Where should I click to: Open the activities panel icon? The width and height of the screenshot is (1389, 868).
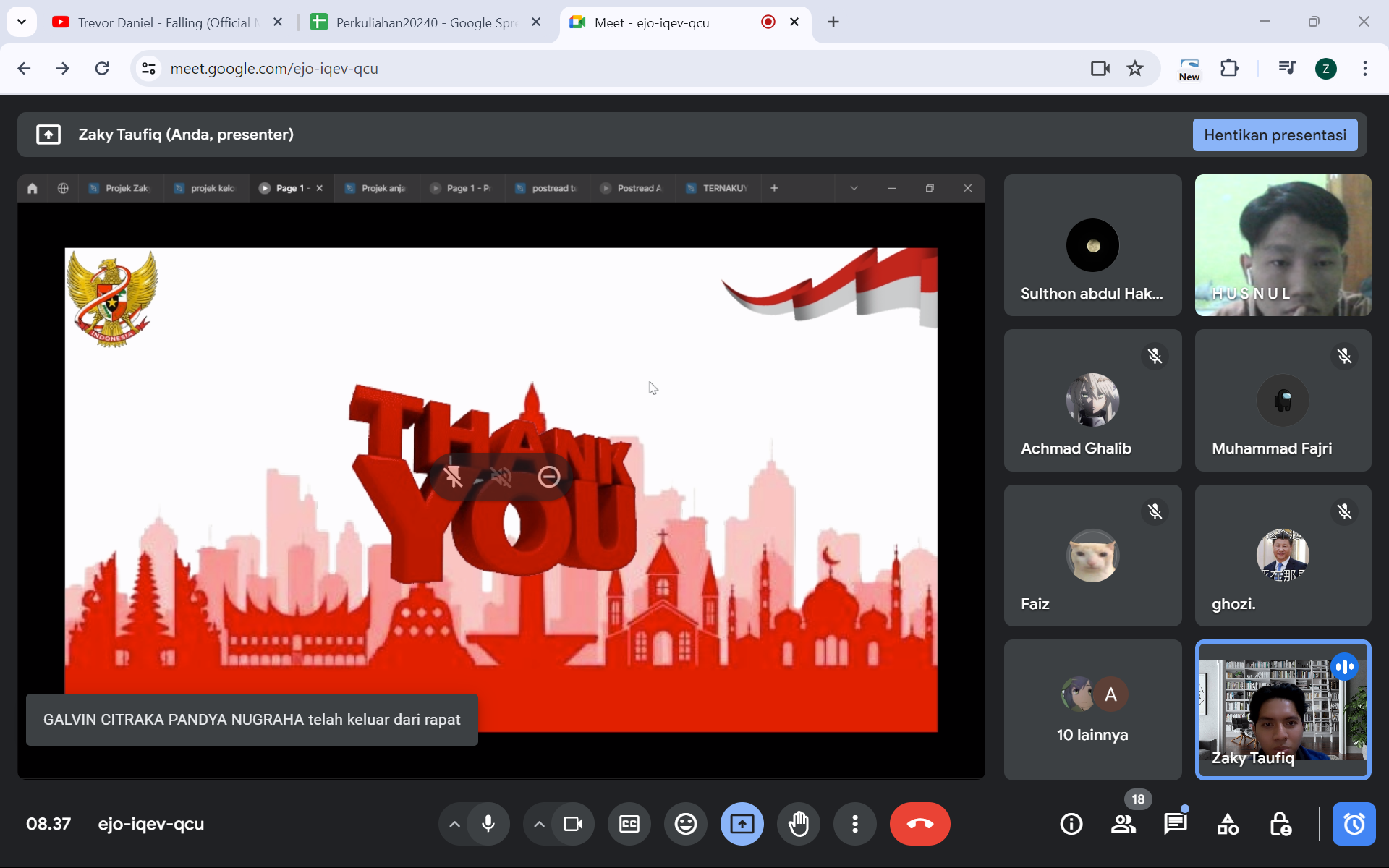(x=1228, y=824)
